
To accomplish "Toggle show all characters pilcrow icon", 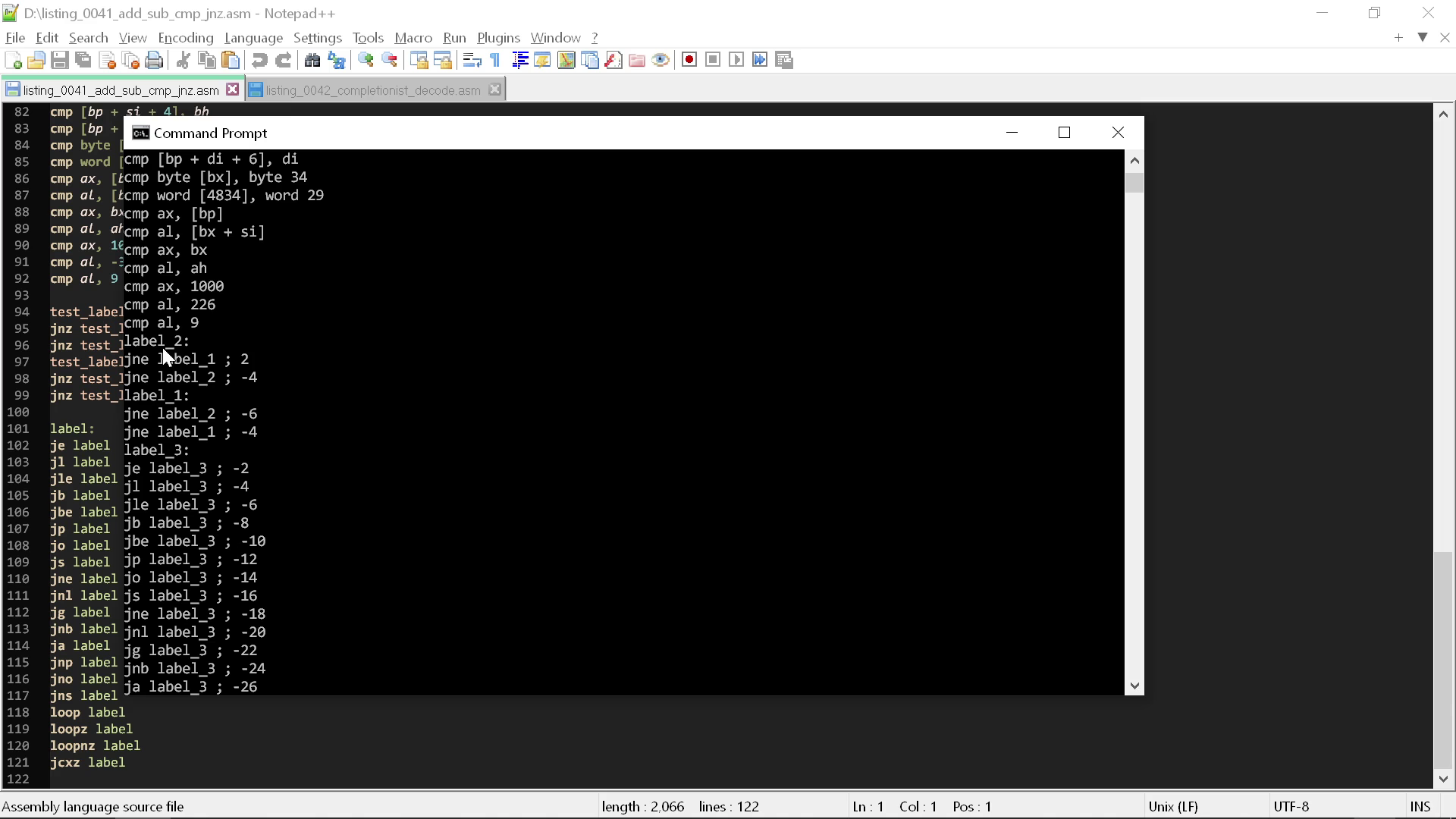I will pos(495,60).
